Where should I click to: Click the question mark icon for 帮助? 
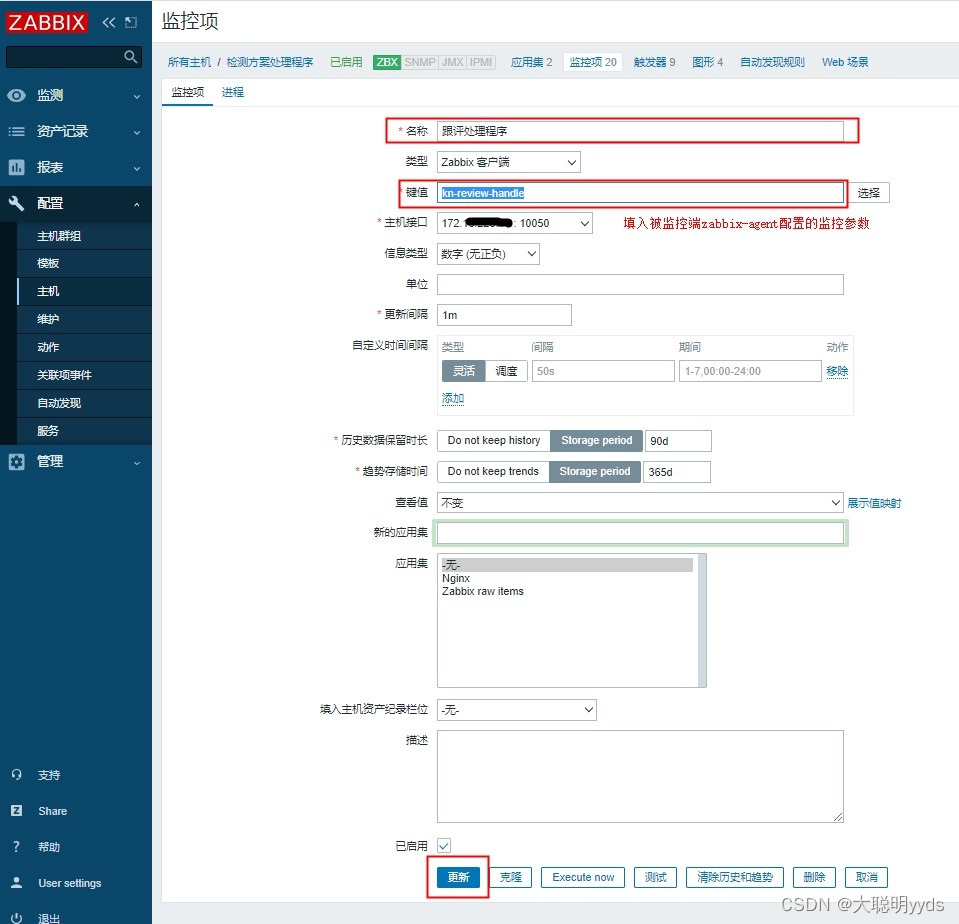(x=17, y=847)
